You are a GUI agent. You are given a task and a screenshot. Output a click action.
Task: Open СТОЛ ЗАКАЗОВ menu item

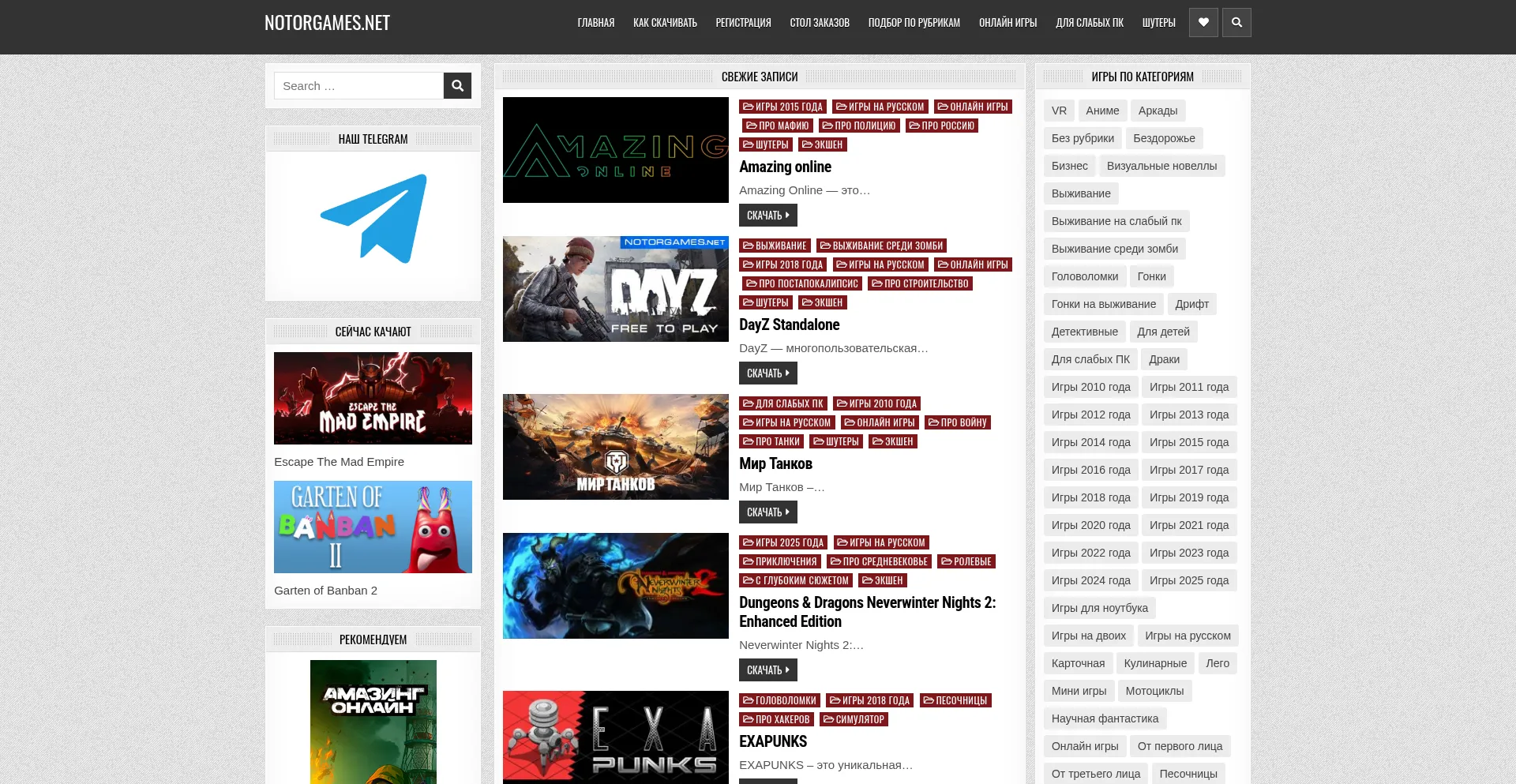(820, 22)
